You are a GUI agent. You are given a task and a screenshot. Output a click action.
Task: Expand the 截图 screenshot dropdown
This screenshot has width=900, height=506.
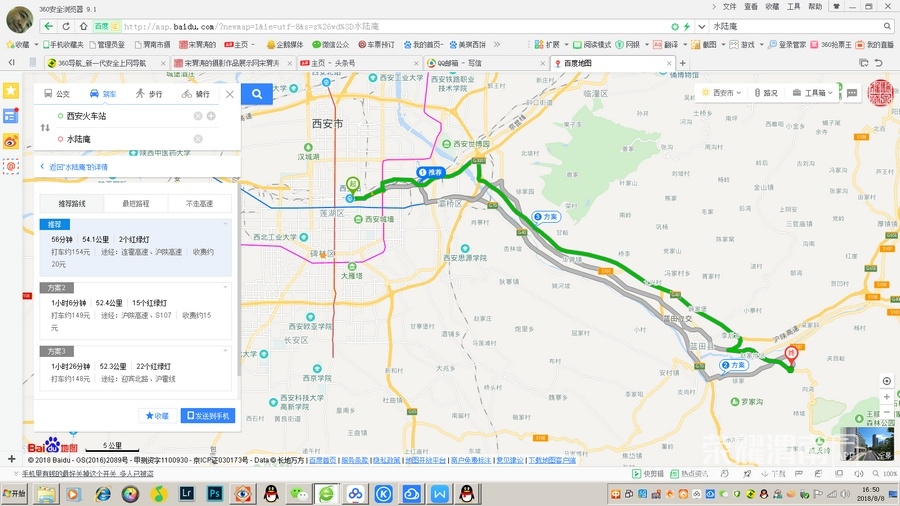[x=723, y=44]
